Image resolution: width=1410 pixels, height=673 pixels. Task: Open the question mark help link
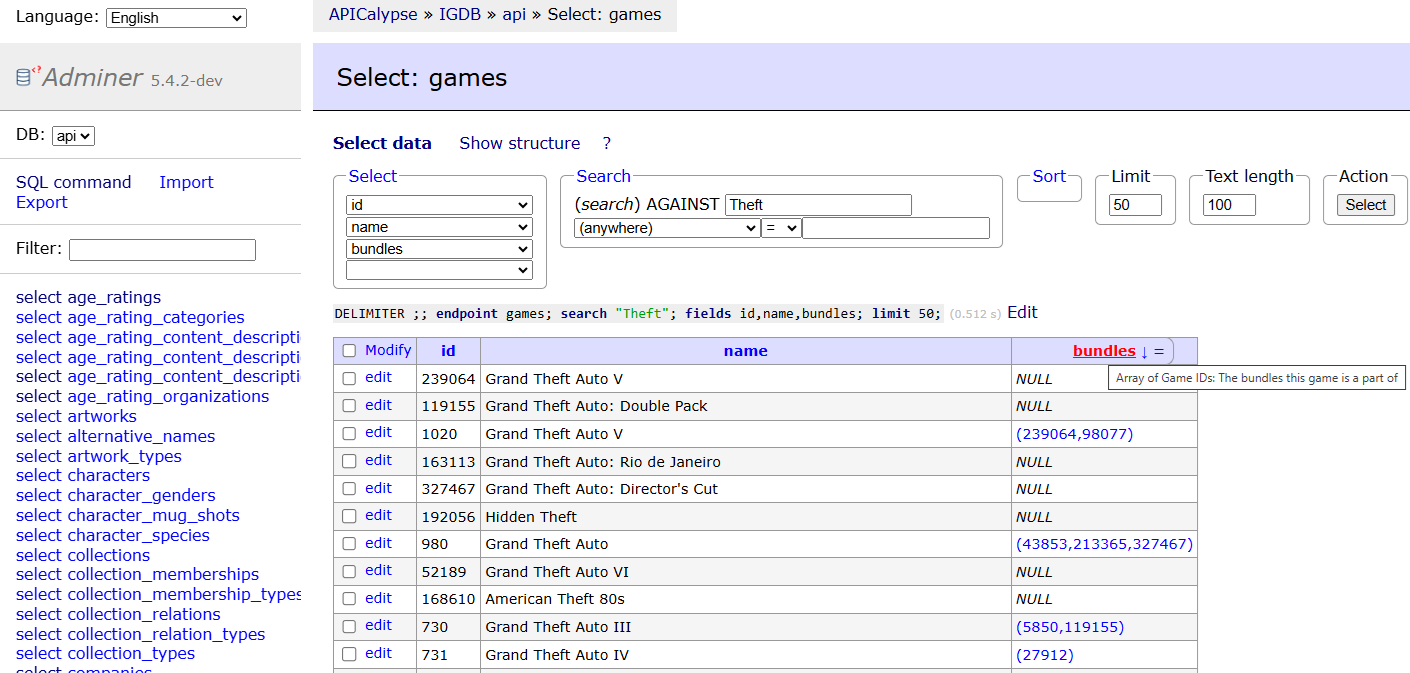pyautogui.click(x=606, y=143)
